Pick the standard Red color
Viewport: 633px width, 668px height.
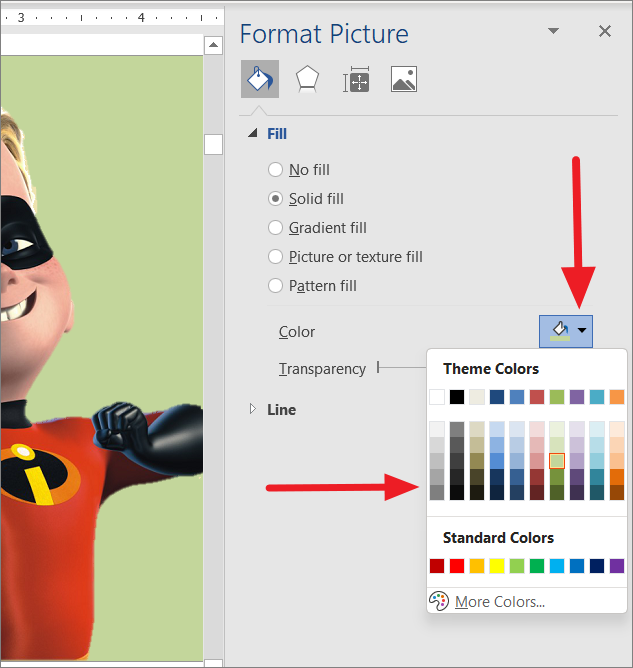coord(457,566)
